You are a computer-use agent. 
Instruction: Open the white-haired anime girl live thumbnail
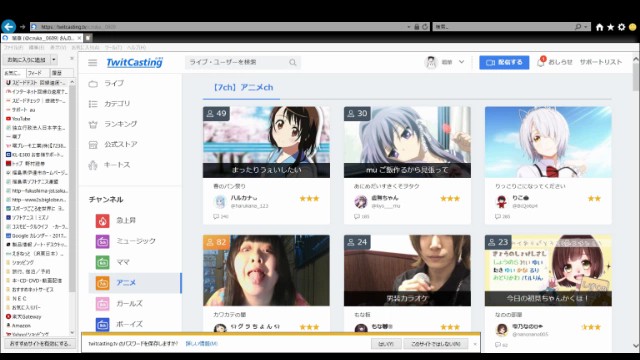548,142
